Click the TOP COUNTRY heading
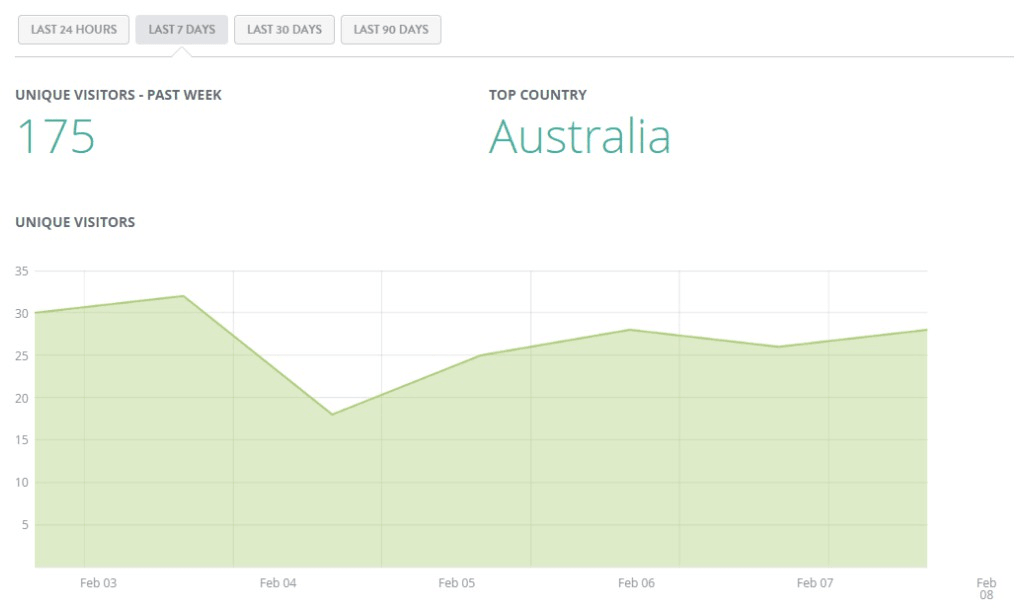Screen dimensions: 1020x616 click(x=538, y=95)
